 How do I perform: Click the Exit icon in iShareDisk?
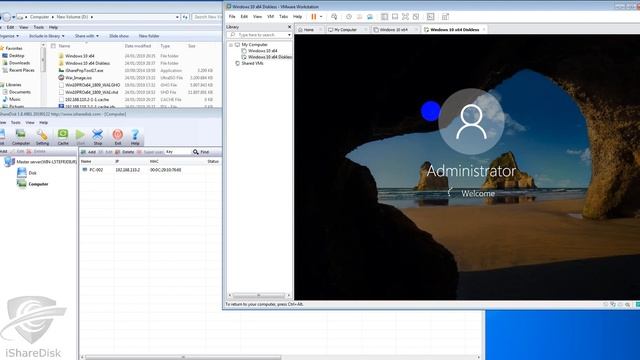118,137
